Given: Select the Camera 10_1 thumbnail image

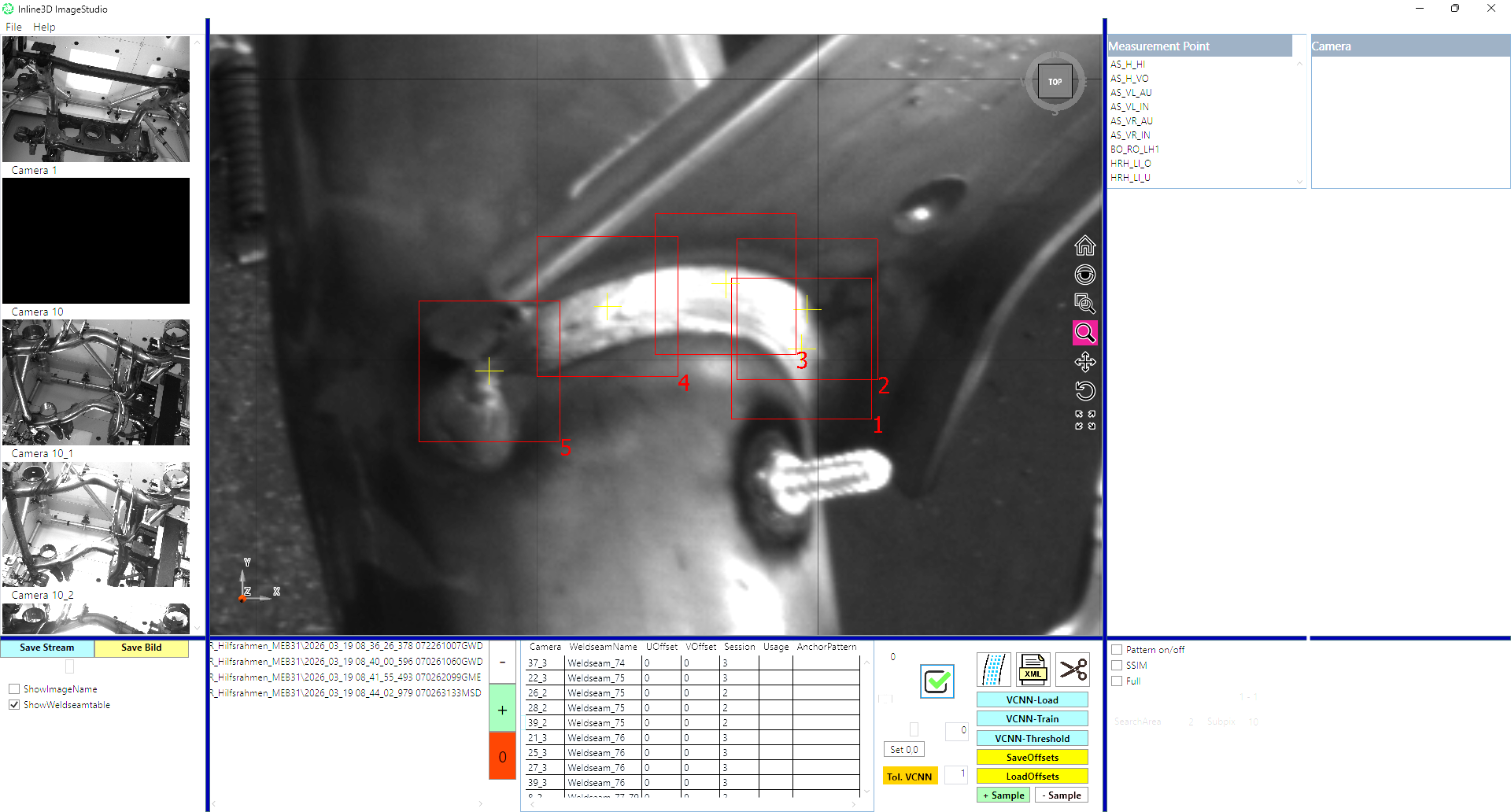Looking at the screenshot, I should tap(96, 382).
